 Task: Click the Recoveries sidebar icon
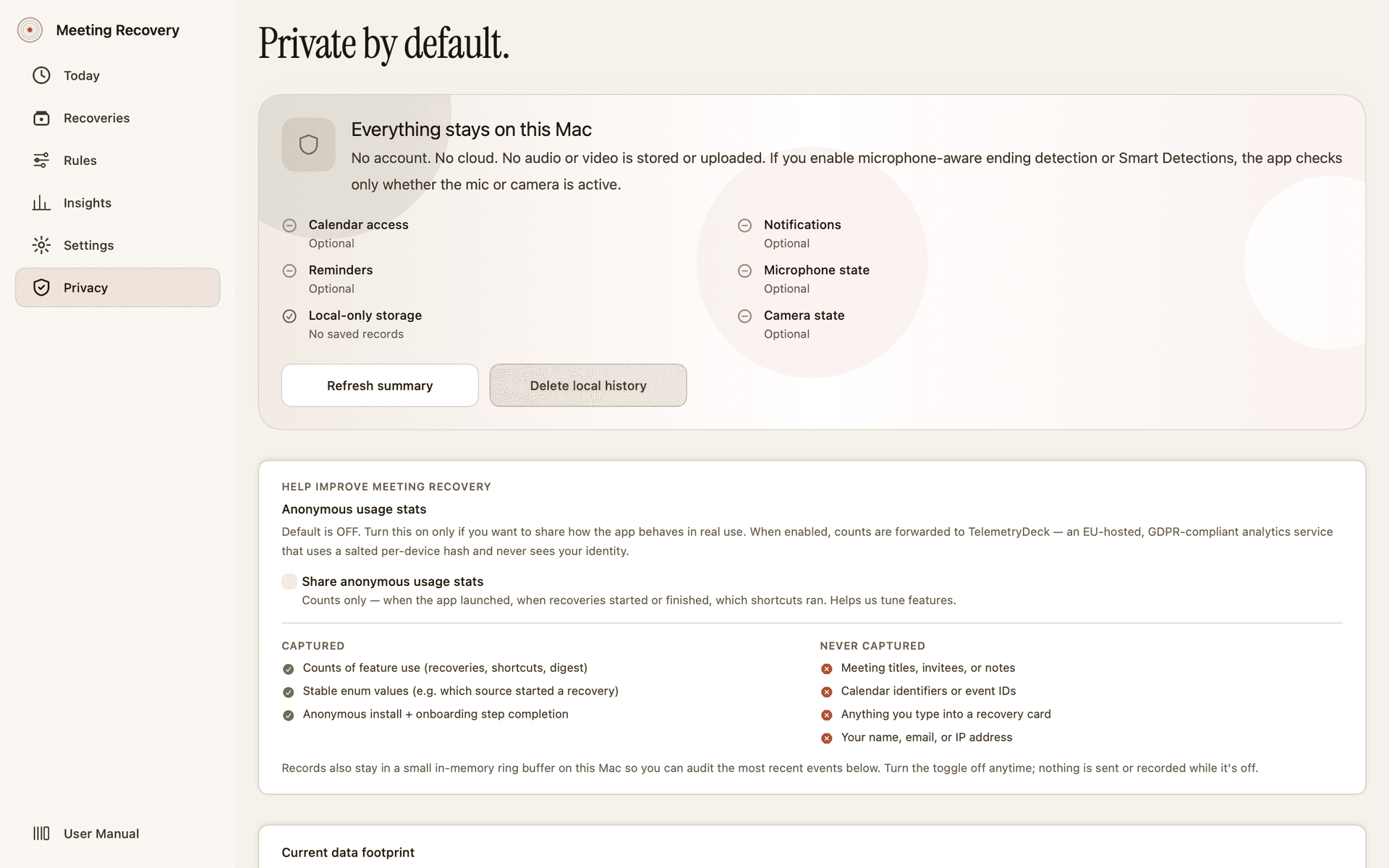pos(41,118)
